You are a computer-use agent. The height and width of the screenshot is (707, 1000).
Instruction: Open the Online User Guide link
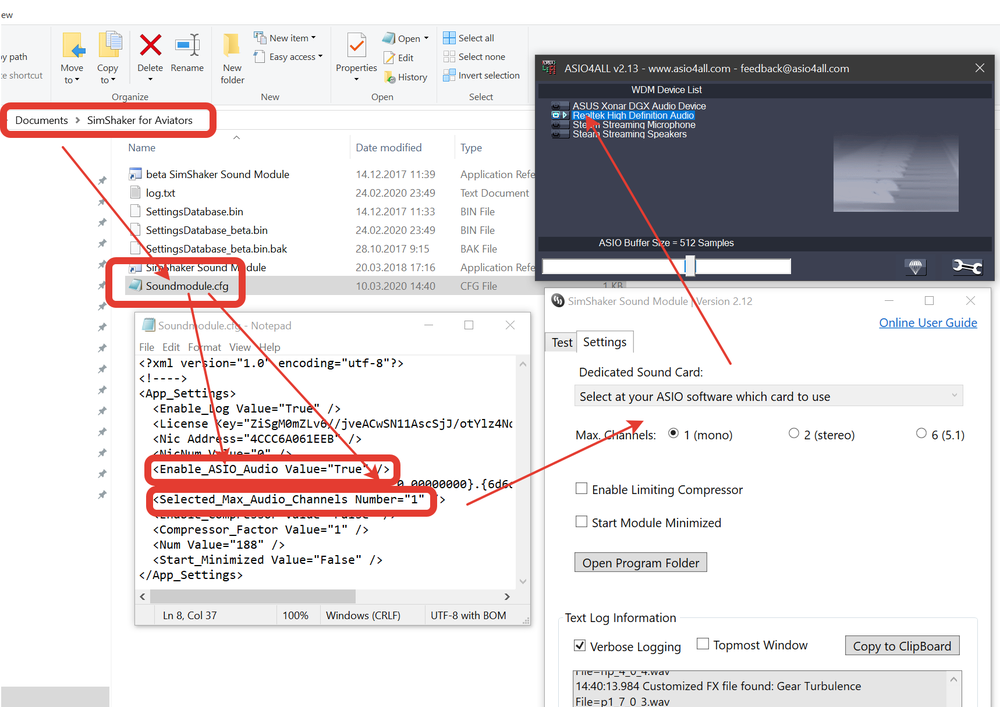click(927, 323)
